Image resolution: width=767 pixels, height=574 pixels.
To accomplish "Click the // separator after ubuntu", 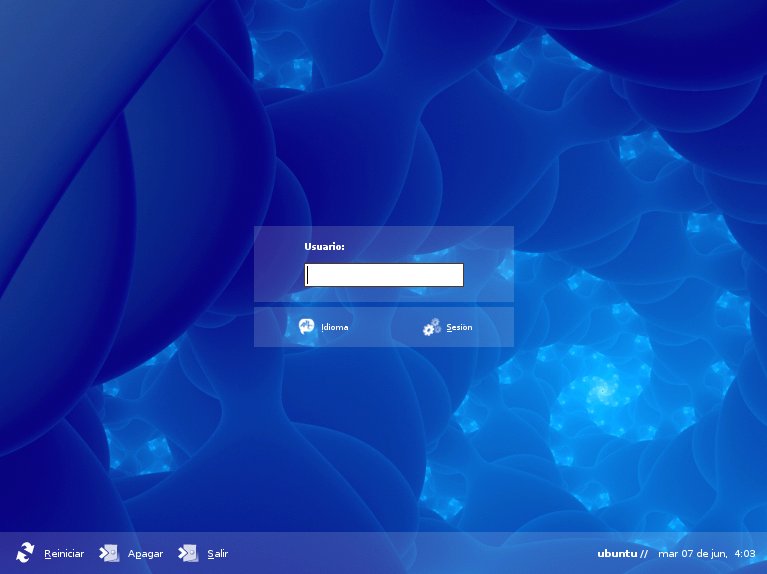I will [644, 554].
